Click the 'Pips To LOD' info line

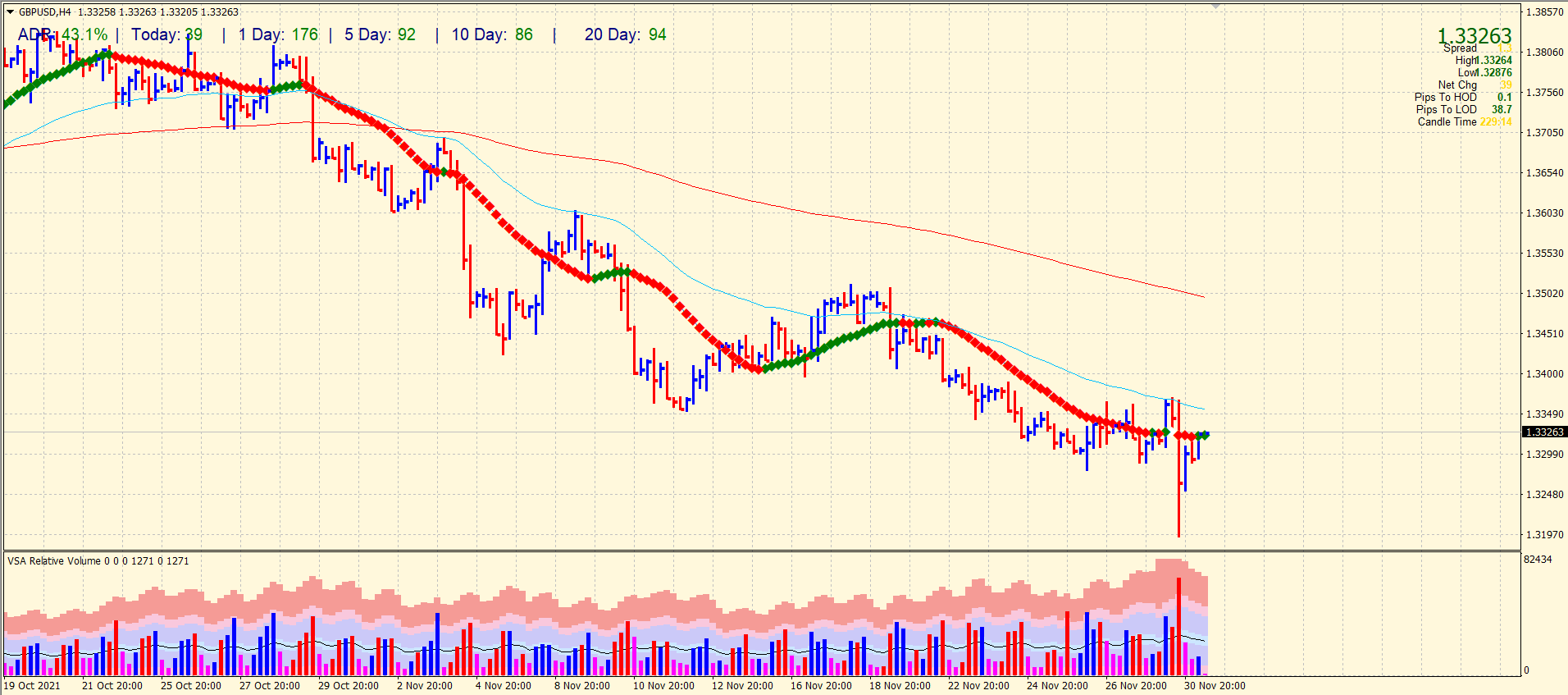click(x=1464, y=109)
